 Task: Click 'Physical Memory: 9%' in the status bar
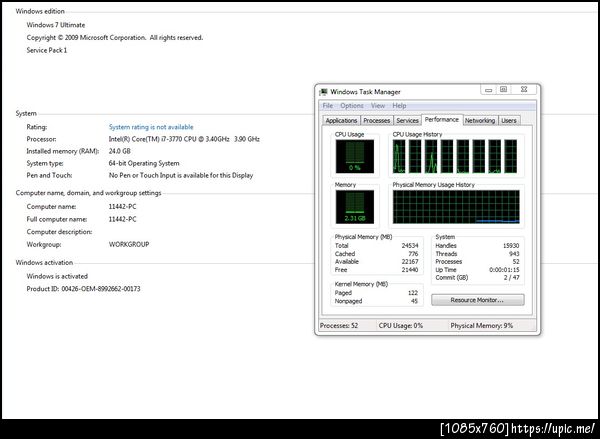481,326
